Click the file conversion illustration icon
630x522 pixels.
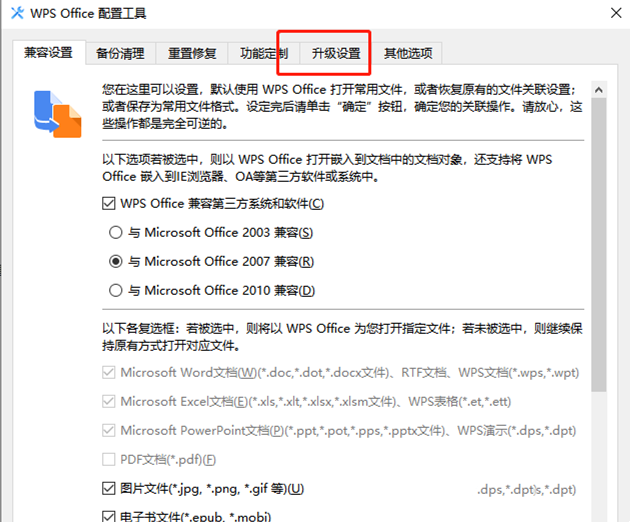pyautogui.click(x=57, y=114)
